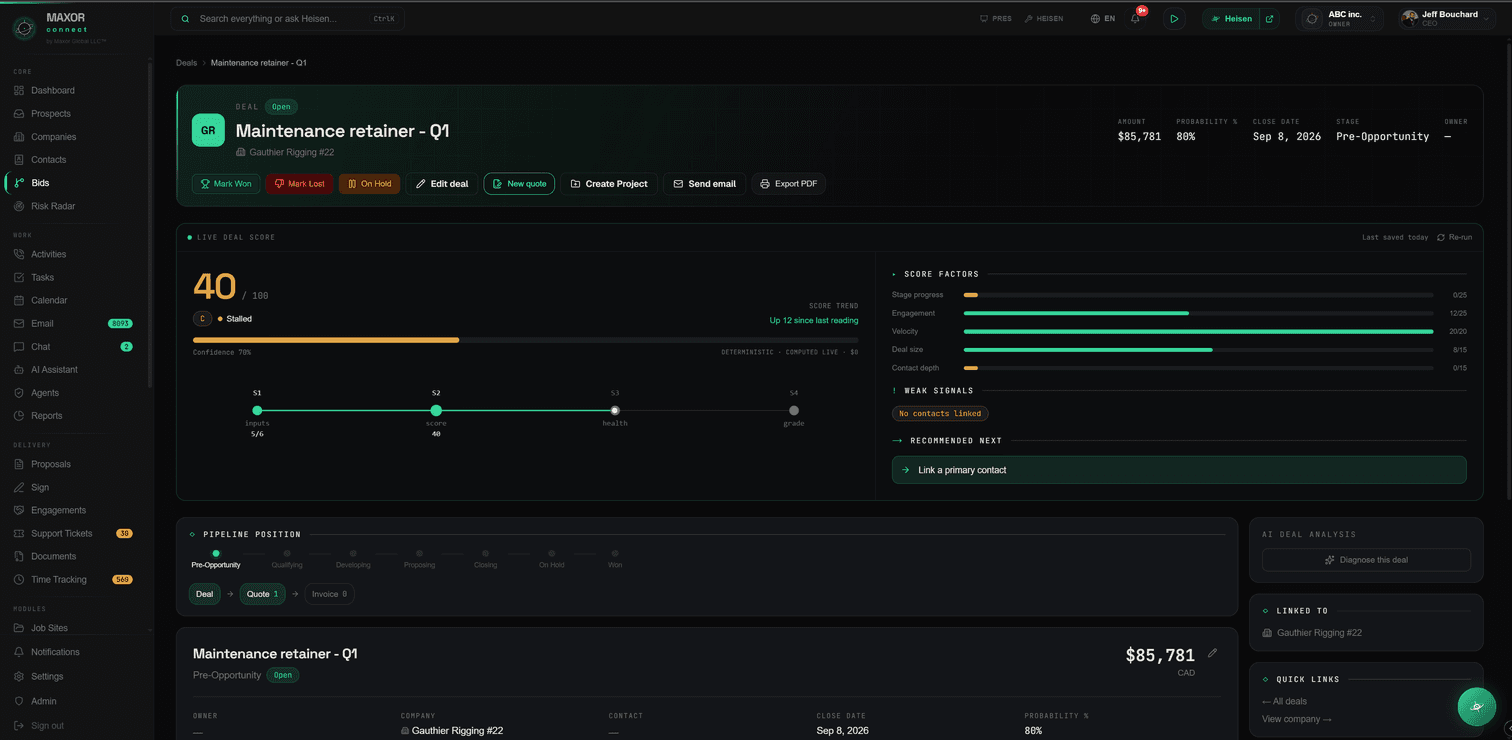This screenshot has width=1512, height=740.
Task: Open Support Tickets in the sidebar
Action: click(x=61, y=533)
